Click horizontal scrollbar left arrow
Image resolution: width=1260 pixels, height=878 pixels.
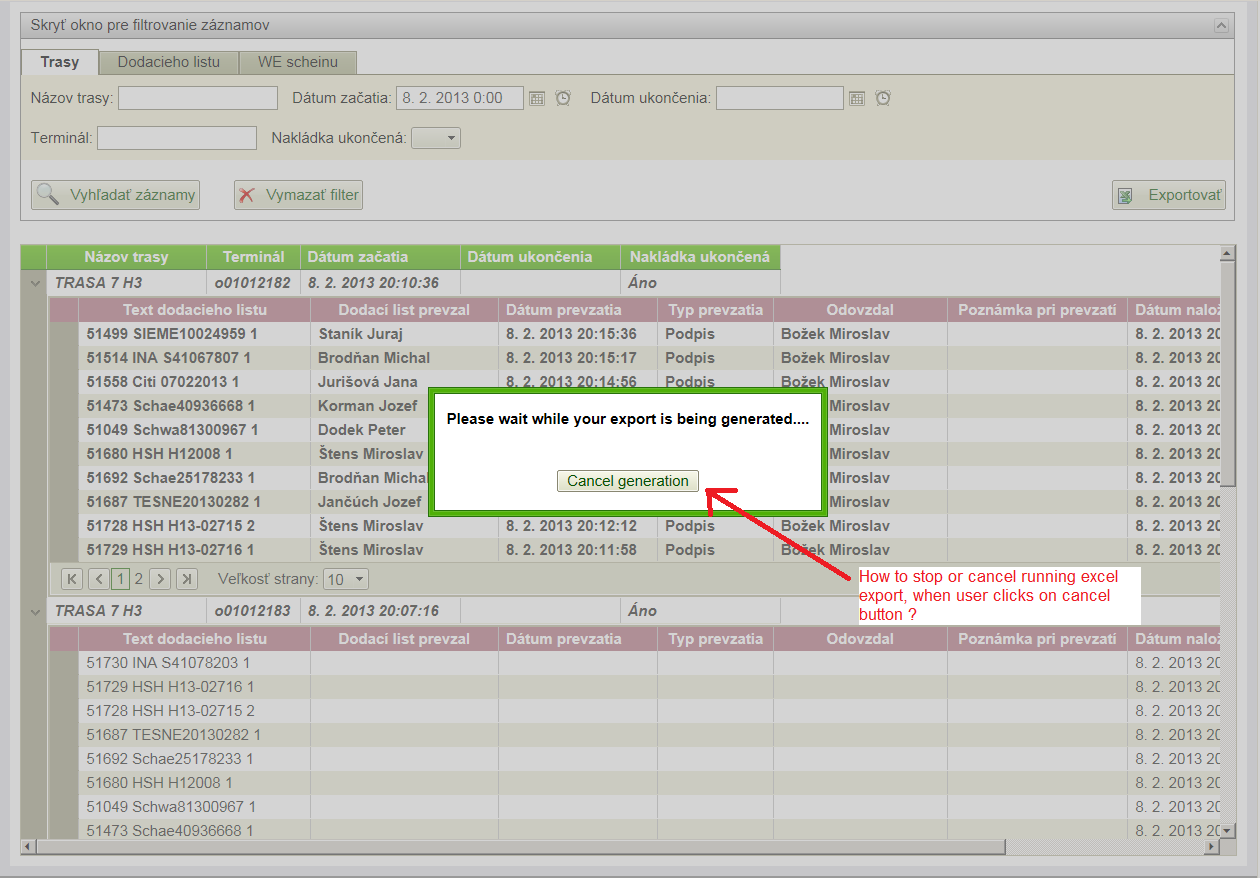click(x=28, y=846)
